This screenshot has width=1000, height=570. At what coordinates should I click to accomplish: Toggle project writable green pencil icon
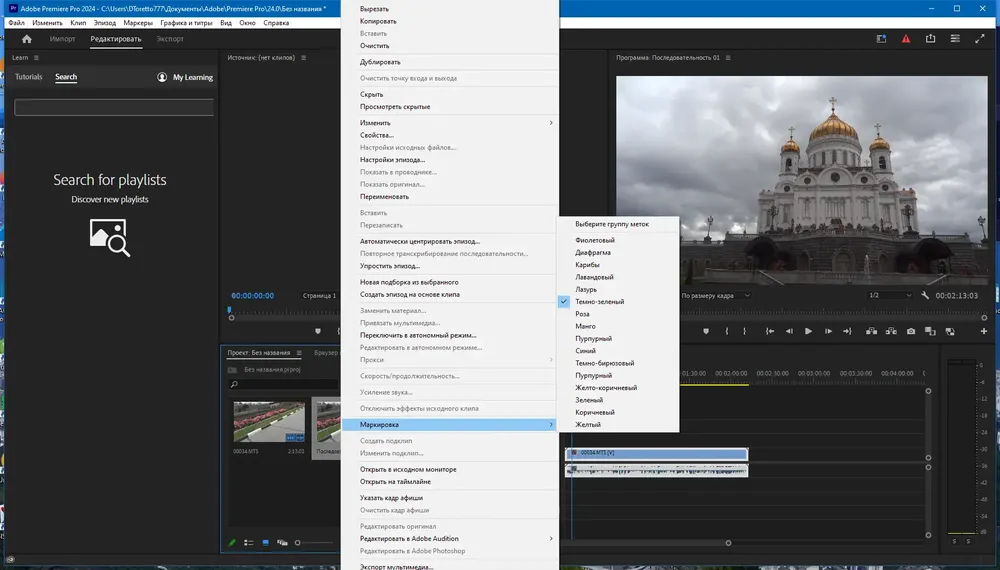[x=232, y=543]
